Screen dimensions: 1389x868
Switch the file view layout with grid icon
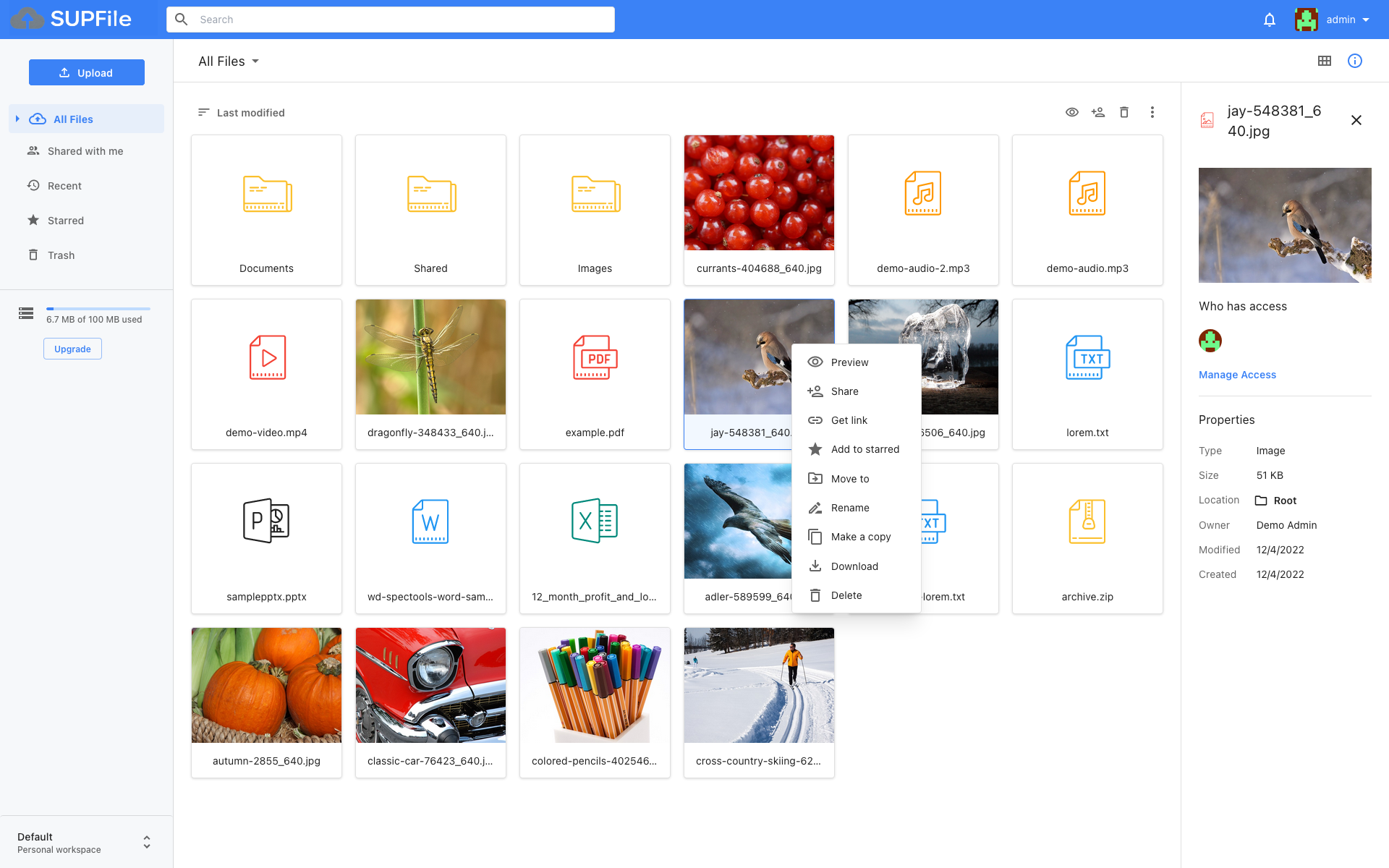point(1325,61)
